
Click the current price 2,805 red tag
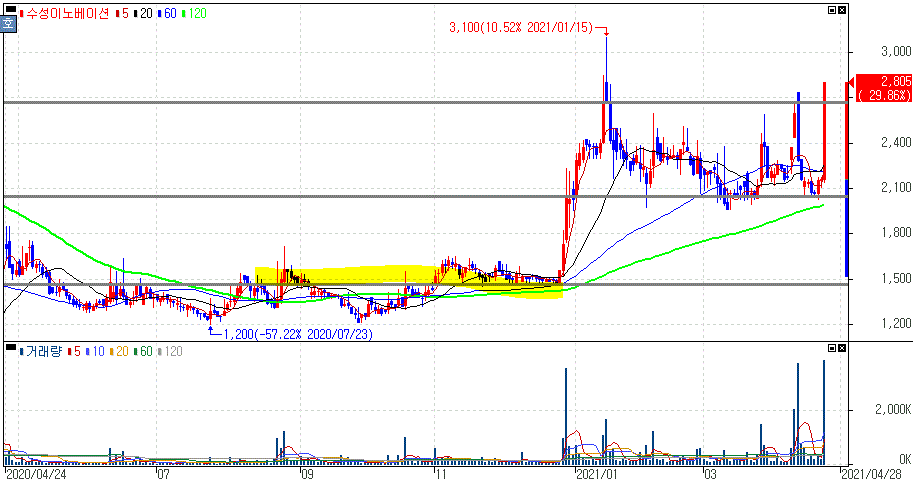(883, 88)
